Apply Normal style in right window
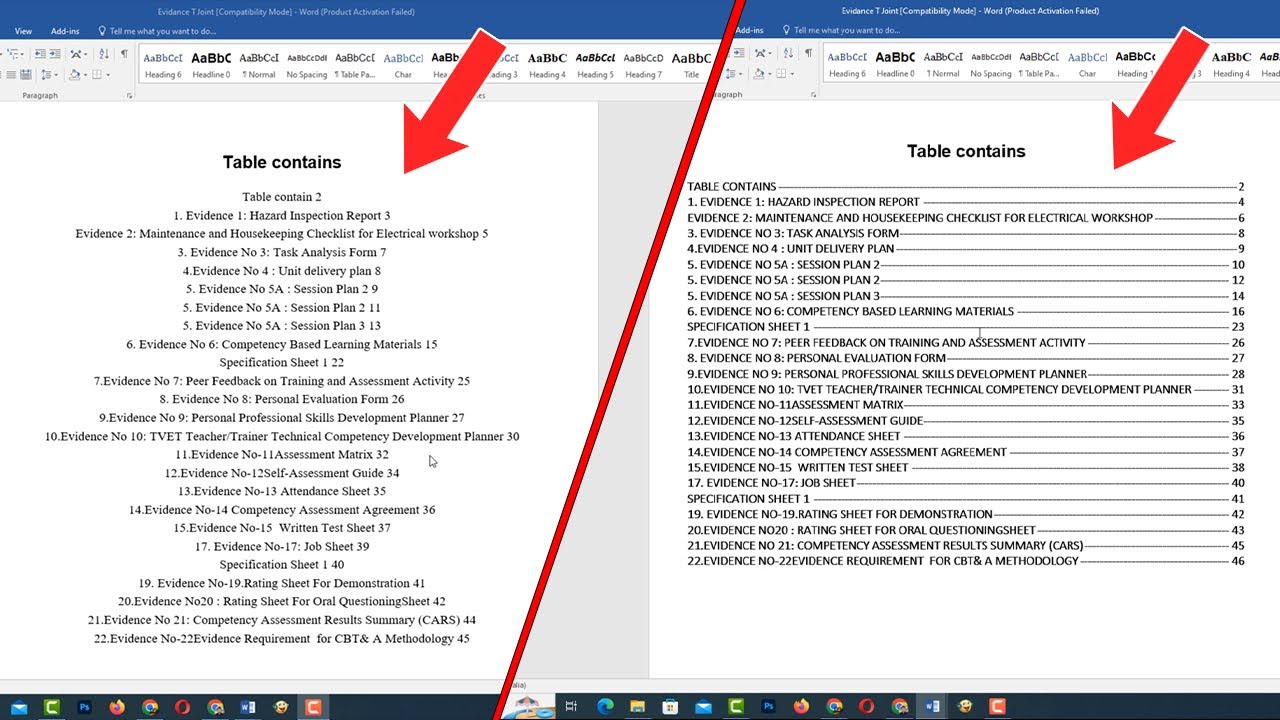The image size is (1280, 720). click(x=943, y=64)
